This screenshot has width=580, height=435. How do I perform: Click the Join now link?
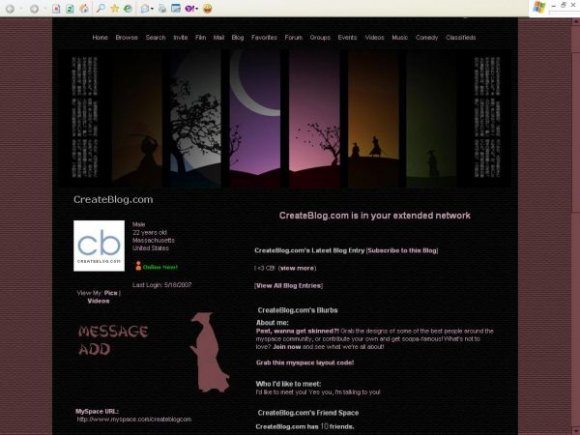click(287, 347)
